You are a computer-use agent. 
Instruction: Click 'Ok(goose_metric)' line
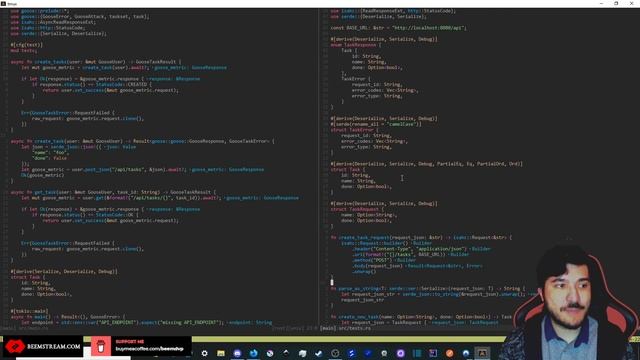(x=42, y=175)
